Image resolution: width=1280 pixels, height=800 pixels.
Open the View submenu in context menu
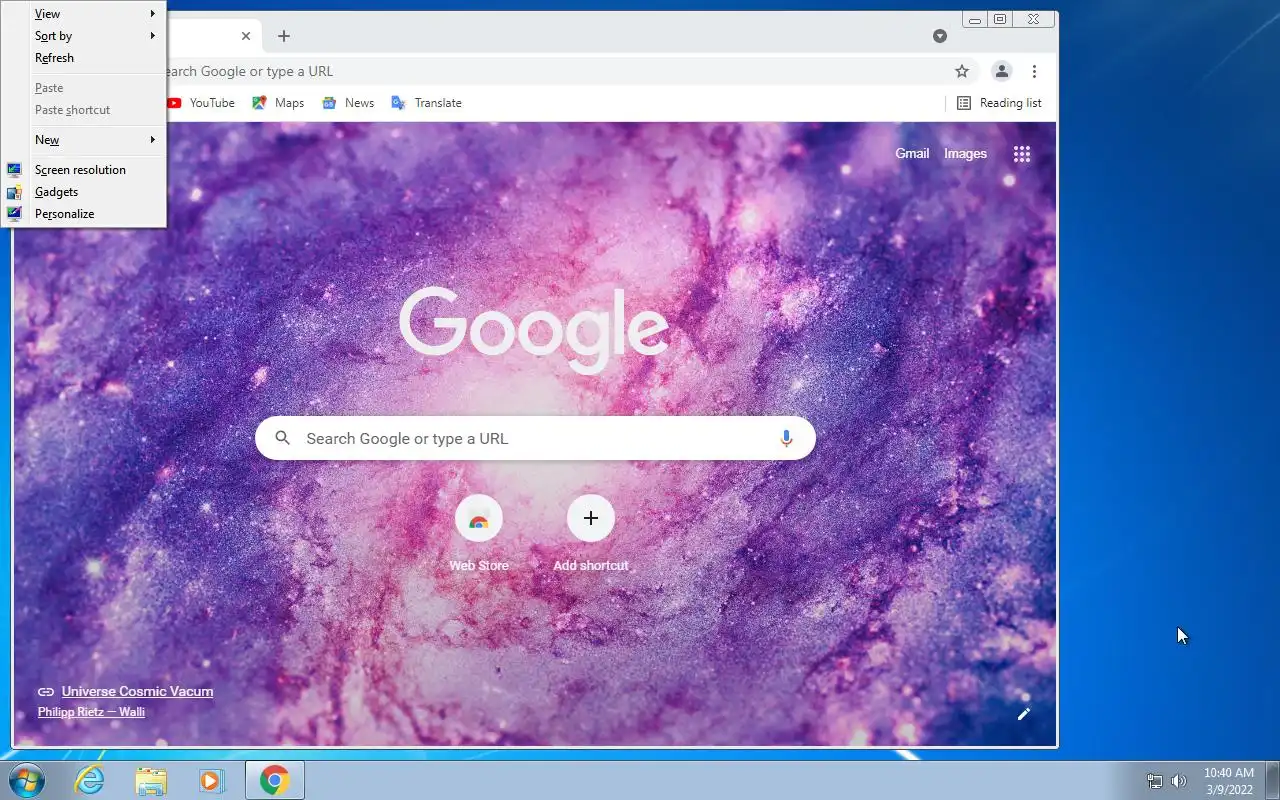pyautogui.click(x=83, y=14)
